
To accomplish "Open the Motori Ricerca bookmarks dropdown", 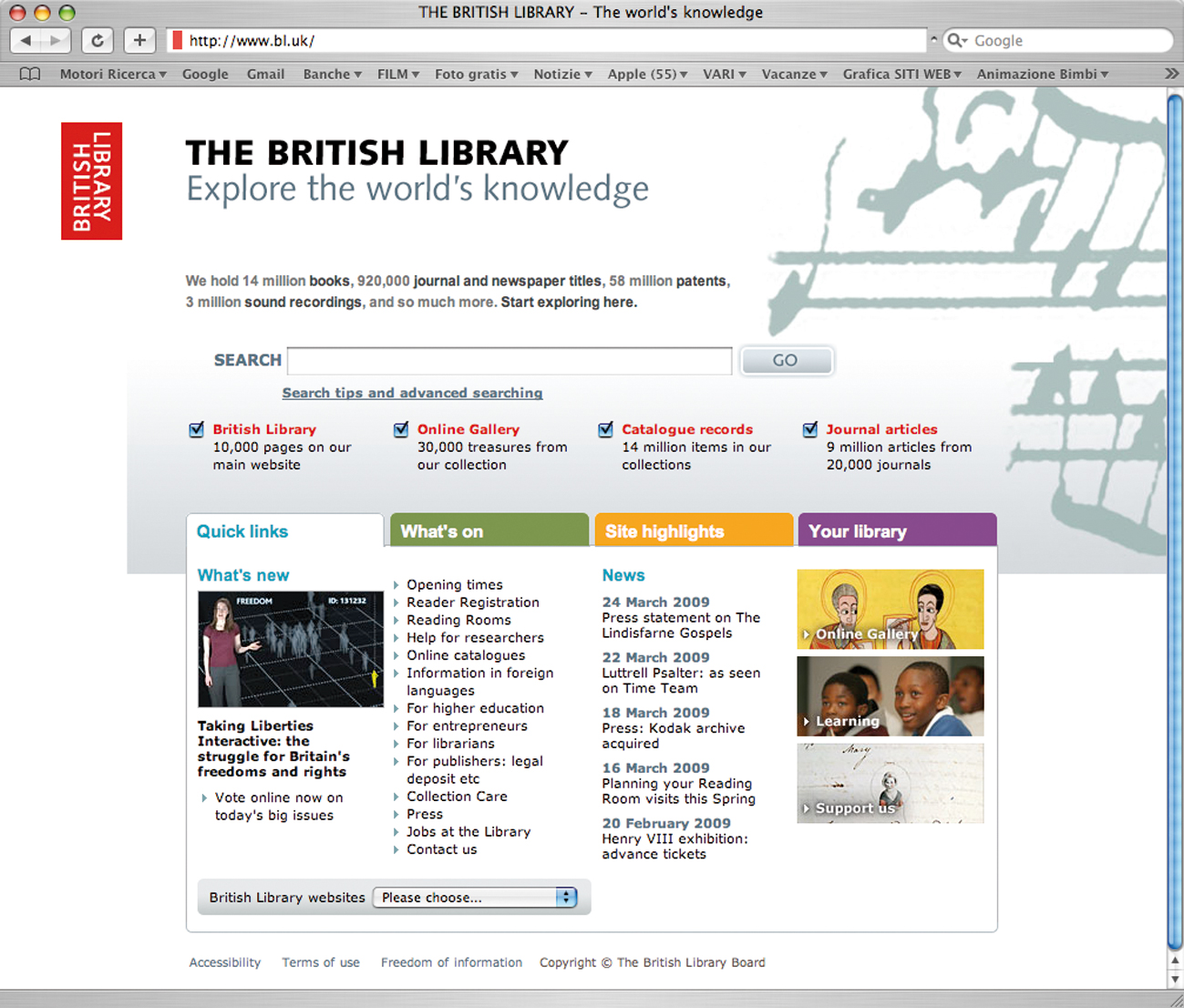I will click(x=113, y=74).
